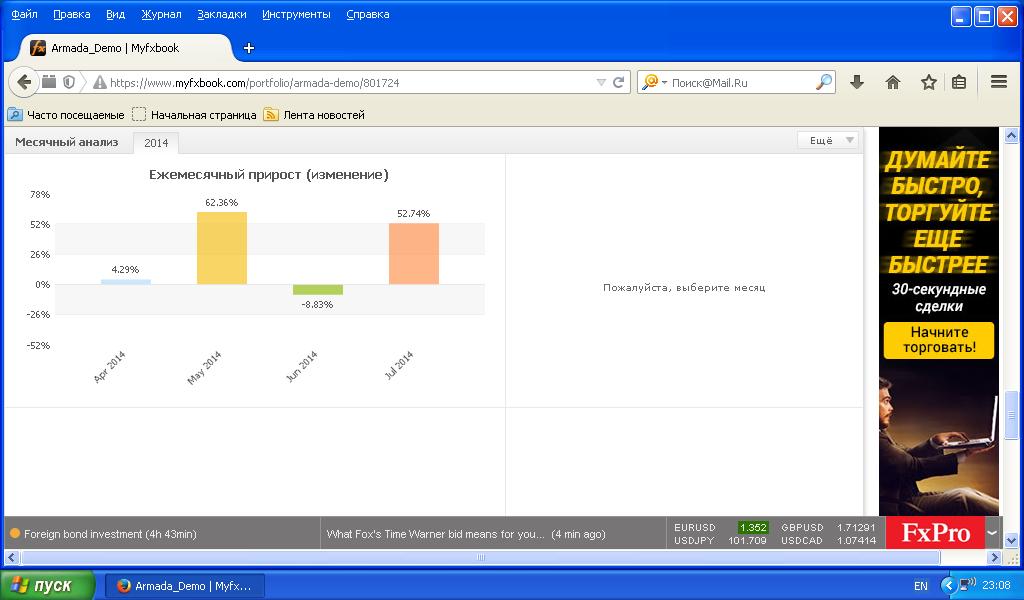Open the Инструменты menu
Image resolution: width=1024 pixels, height=600 pixels.
pyautogui.click(x=296, y=14)
